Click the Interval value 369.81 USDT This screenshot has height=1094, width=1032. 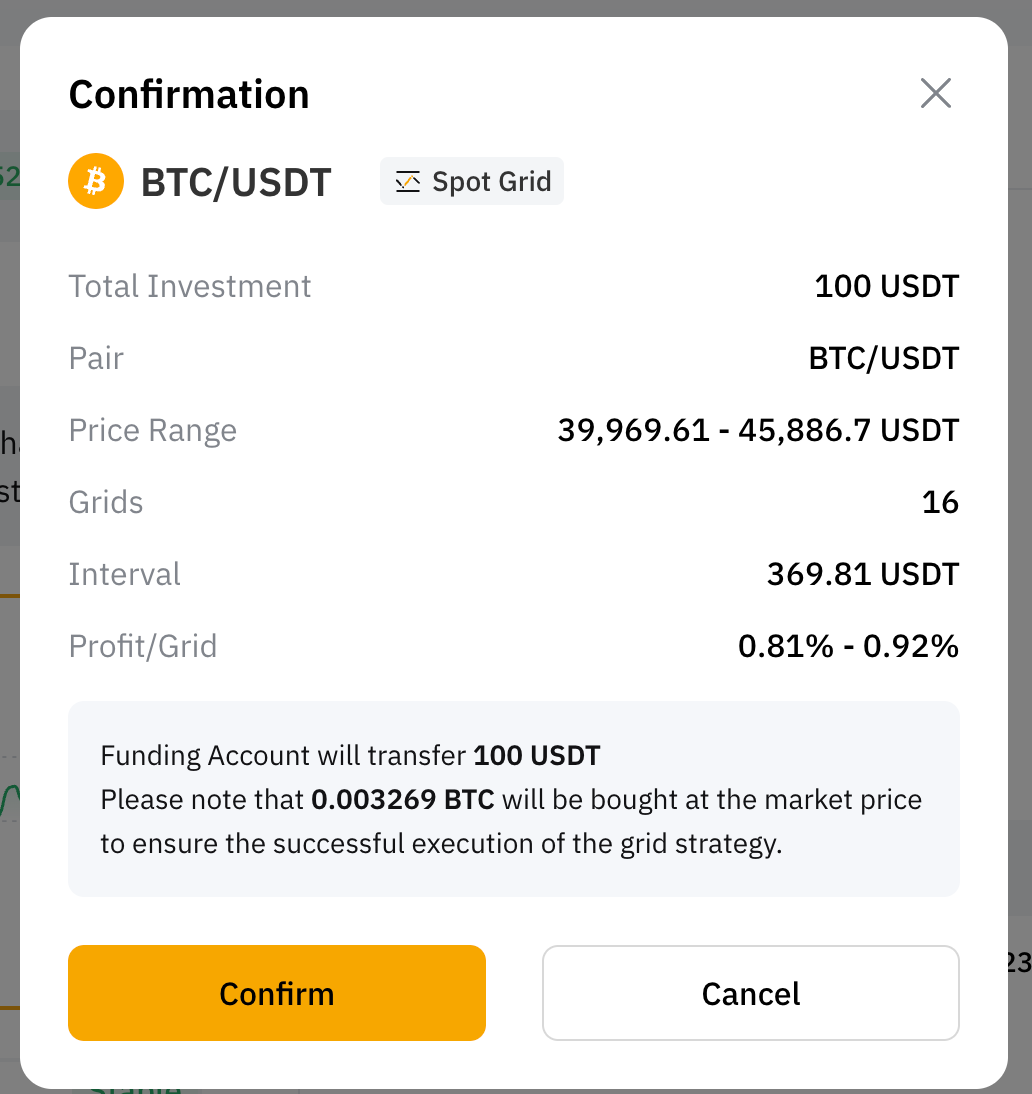click(862, 574)
